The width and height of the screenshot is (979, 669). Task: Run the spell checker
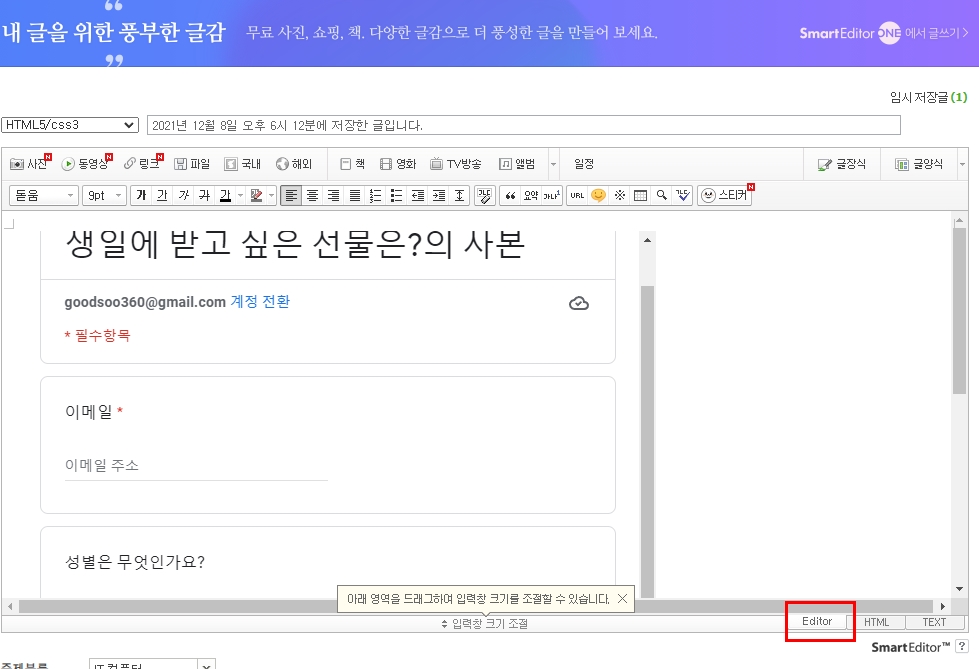coord(682,196)
